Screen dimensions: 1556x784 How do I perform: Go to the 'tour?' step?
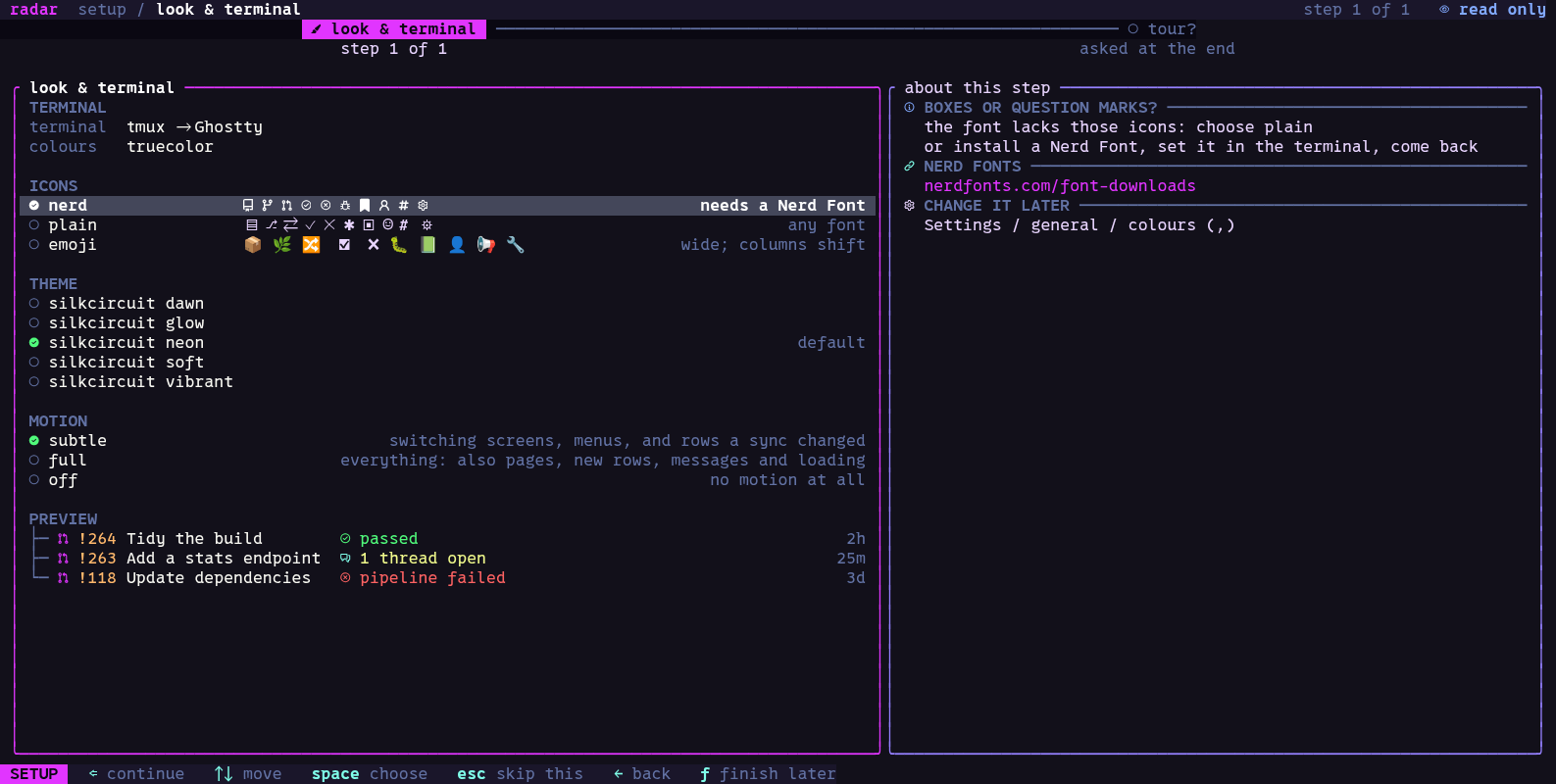click(x=1162, y=29)
